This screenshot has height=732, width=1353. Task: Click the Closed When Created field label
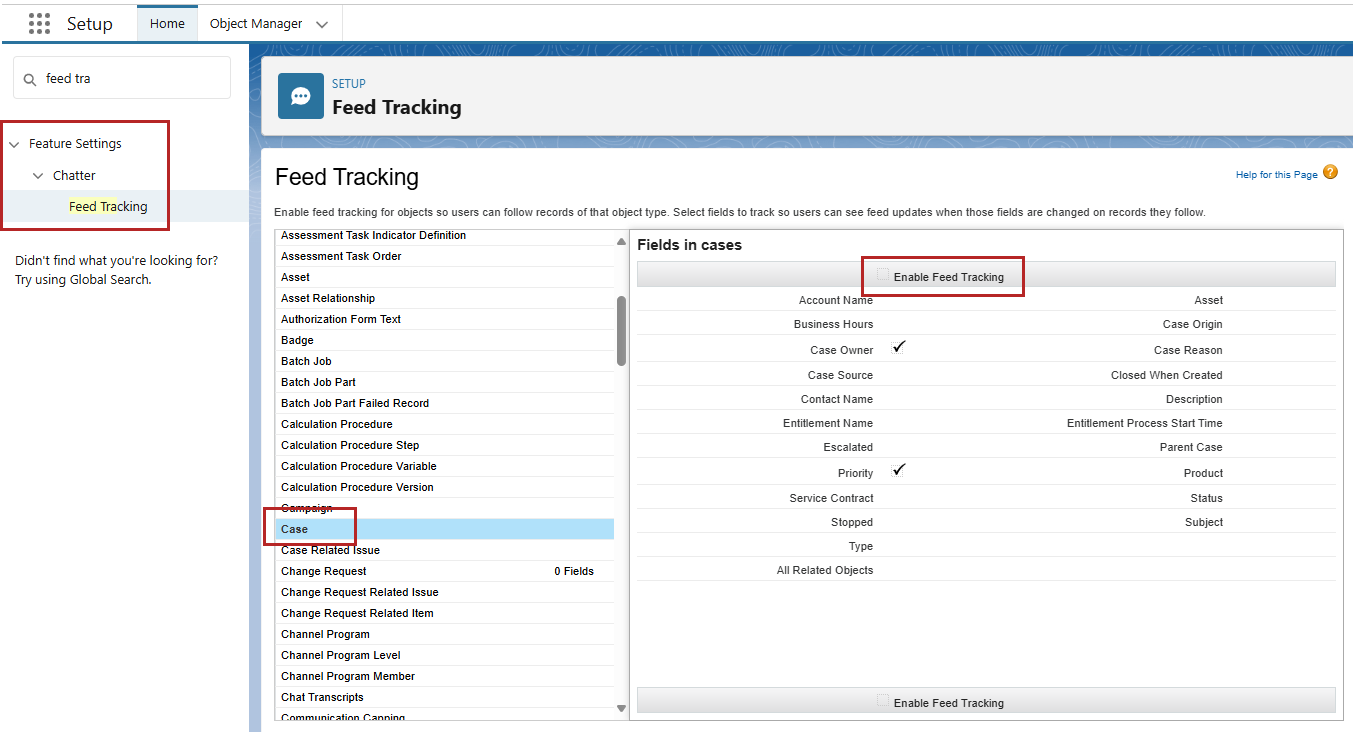tap(1167, 375)
